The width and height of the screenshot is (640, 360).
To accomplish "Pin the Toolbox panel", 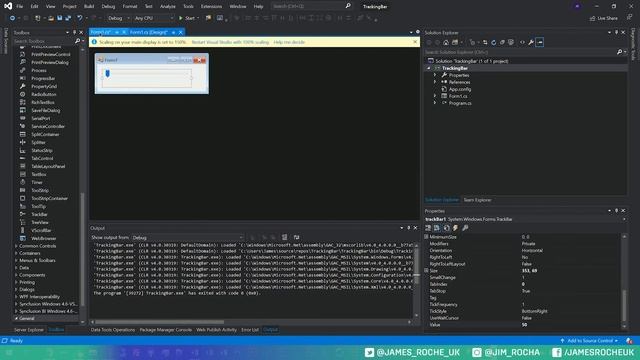I will tap(74, 33).
